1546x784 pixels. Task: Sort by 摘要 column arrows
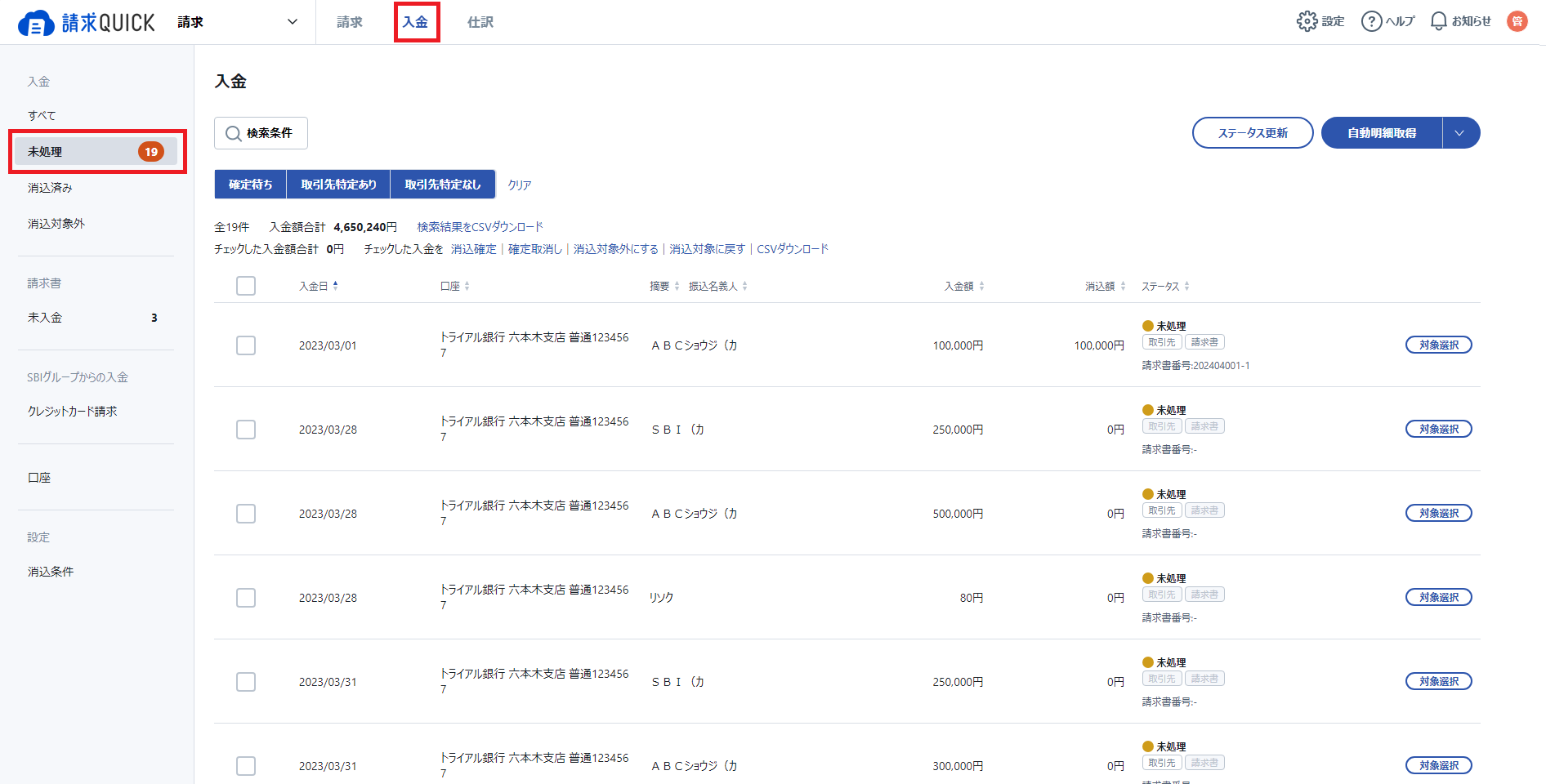click(x=677, y=286)
